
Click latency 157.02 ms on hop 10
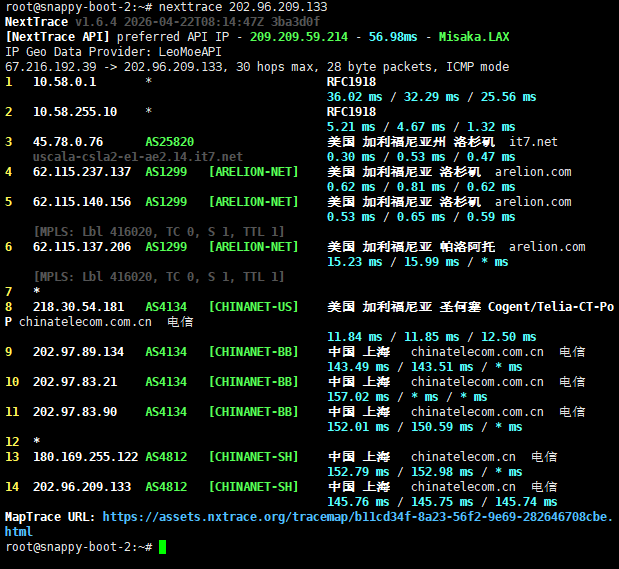coord(358,397)
